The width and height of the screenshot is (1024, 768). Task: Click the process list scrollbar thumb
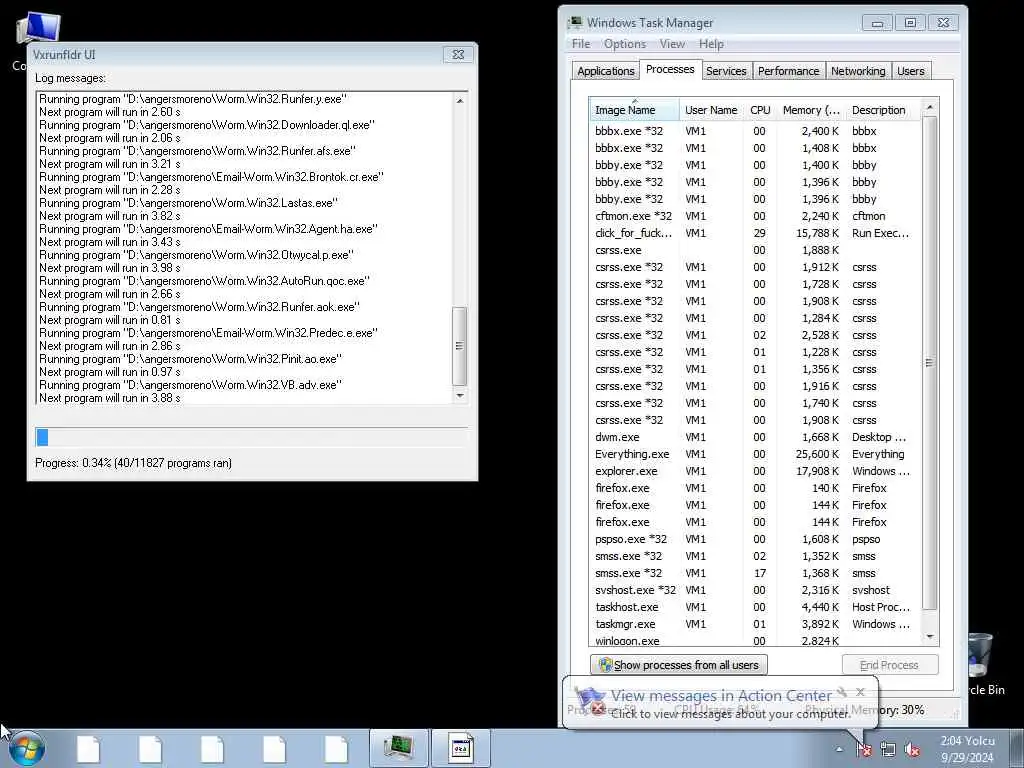click(x=930, y=362)
